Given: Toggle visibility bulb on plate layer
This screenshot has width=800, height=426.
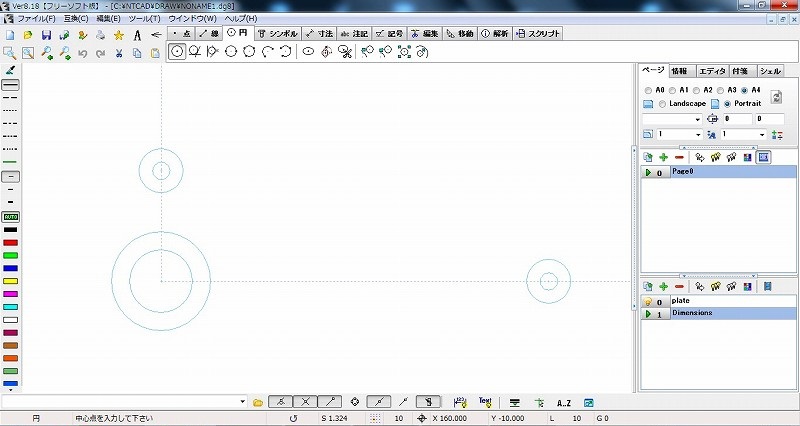Looking at the screenshot, I should point(647,301).
